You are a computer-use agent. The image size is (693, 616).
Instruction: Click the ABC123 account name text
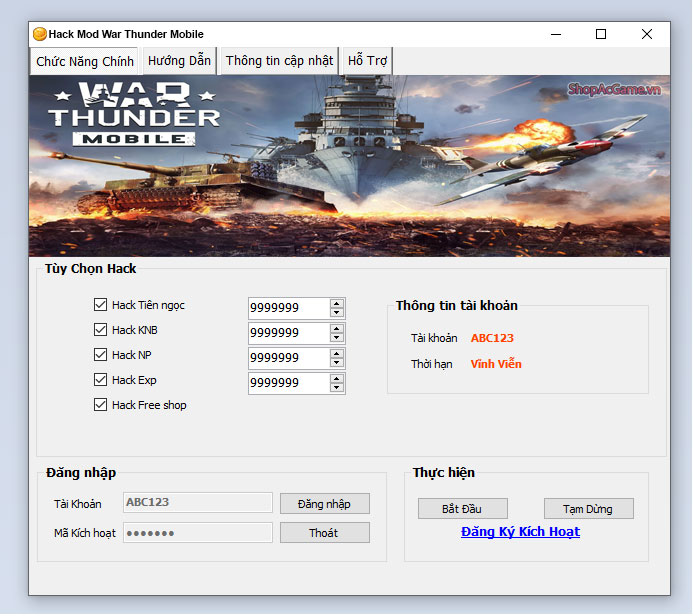tap(492, 338)
